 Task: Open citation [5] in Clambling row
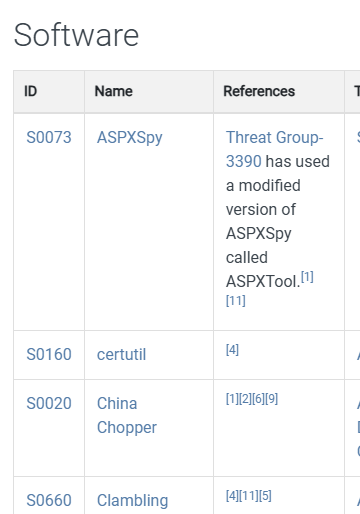tap(265, 496)
